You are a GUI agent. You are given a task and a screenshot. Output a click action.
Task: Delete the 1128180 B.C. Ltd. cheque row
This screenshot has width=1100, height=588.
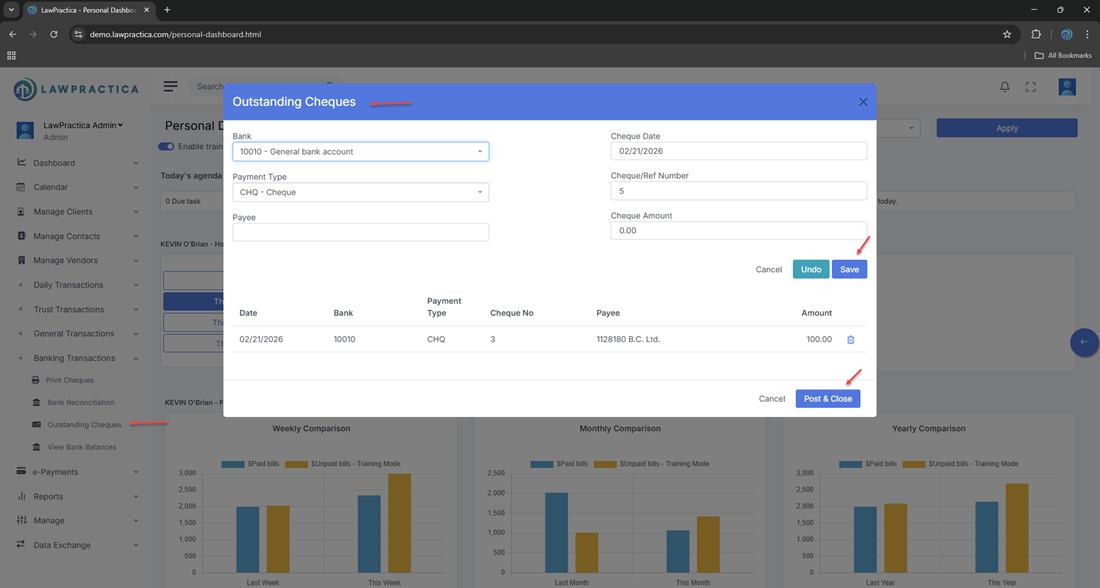pyautogui.click(x=851, y=340)
